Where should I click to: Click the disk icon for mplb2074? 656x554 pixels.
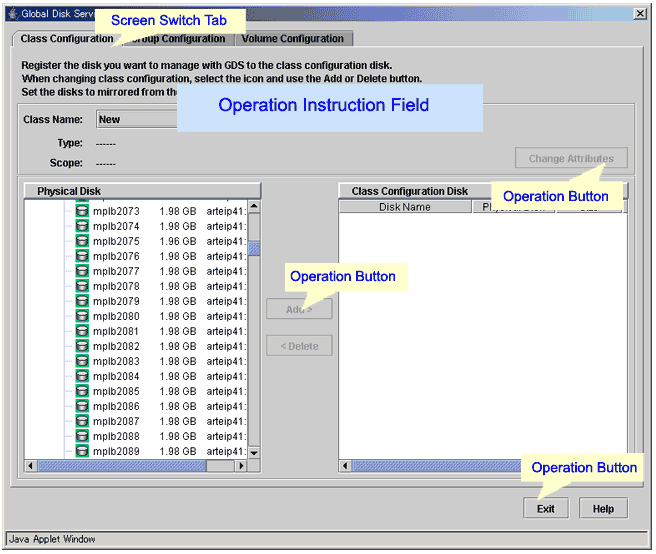click(82, 226)
